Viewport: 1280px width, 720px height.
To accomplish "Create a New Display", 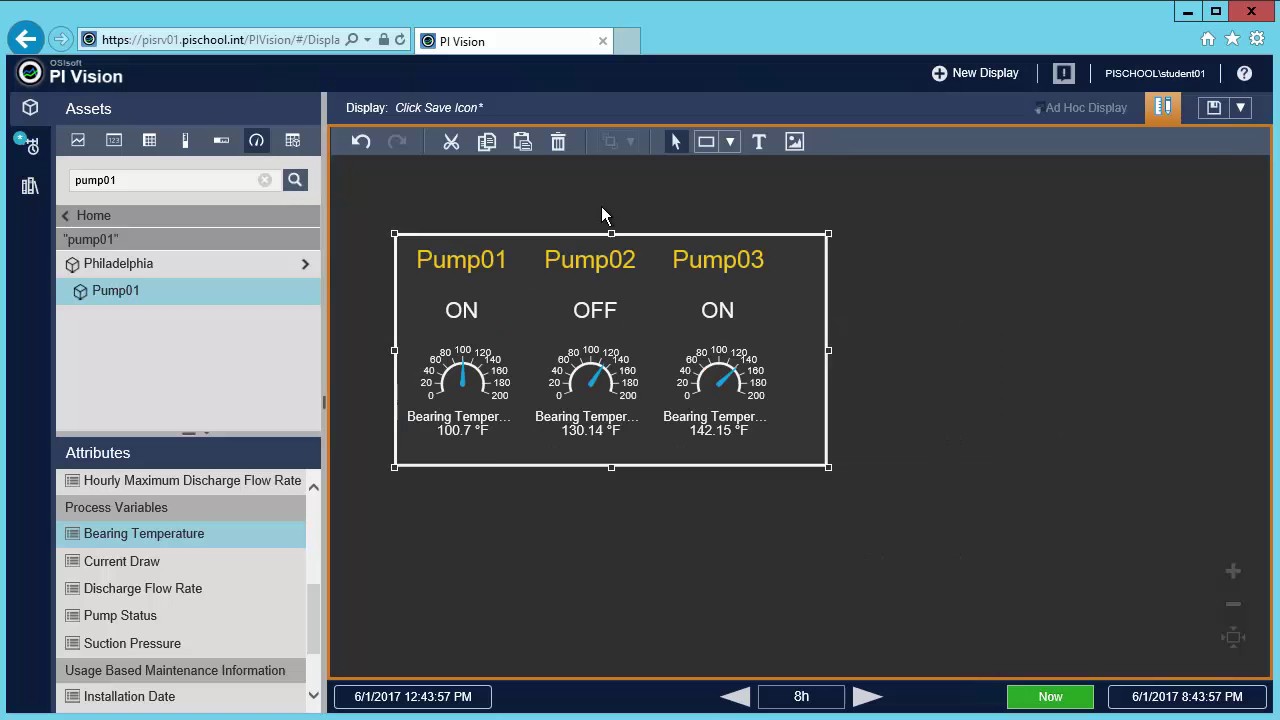I will coord(975,73).
